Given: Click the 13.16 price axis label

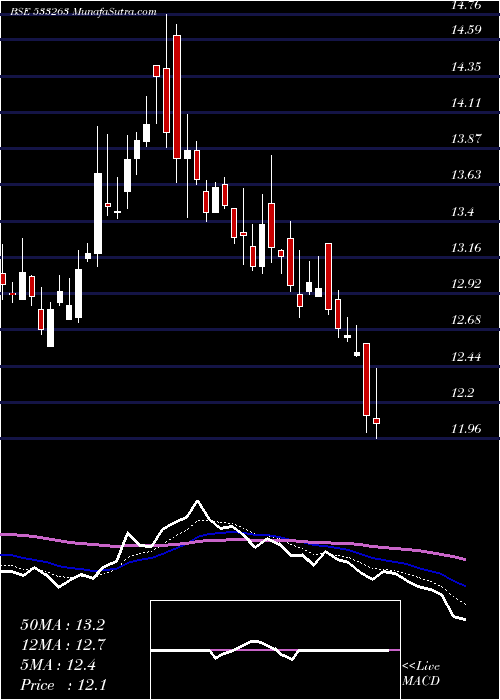Looking at the screenshot, I should point(466,247).
